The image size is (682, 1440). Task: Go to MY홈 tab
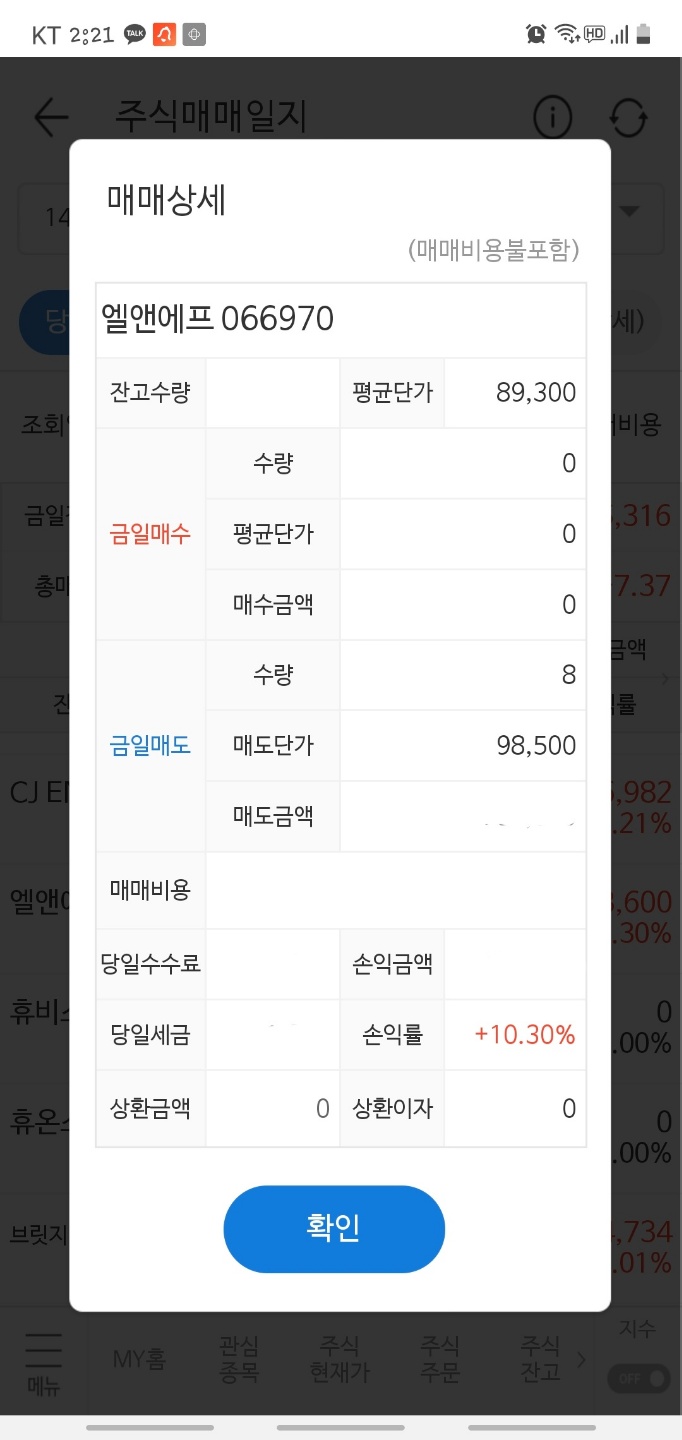tap(139, 1359)
